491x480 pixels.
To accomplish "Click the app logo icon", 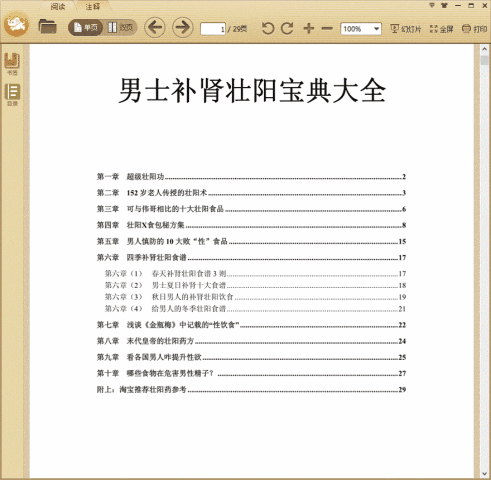I will [x=16, y=24].
